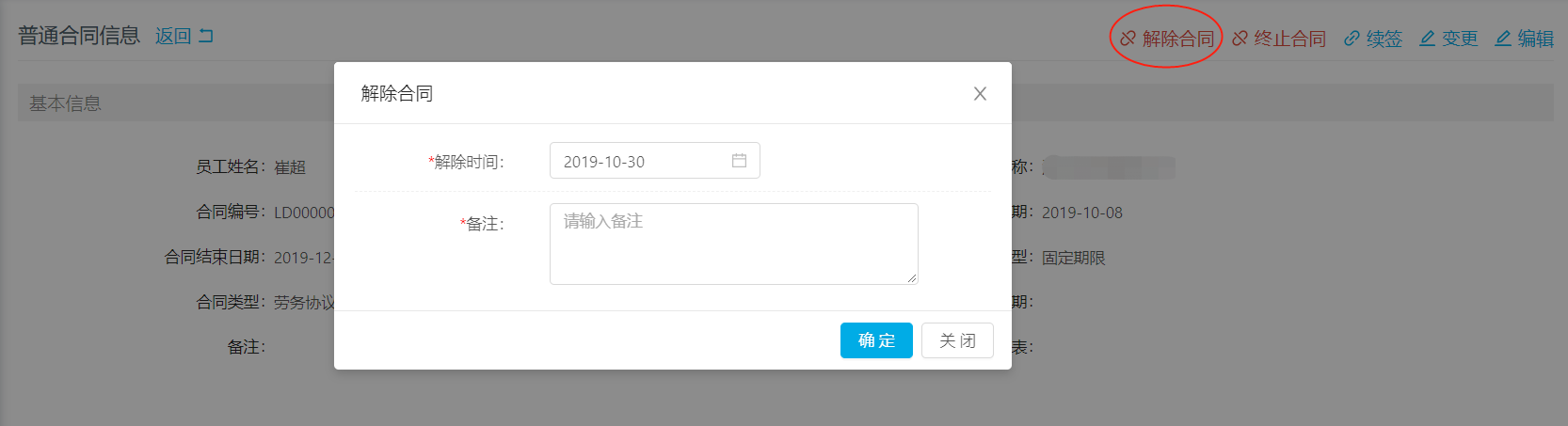Close the 解除合同 dialog with the X
The image size is (1568, 426).
980,93
